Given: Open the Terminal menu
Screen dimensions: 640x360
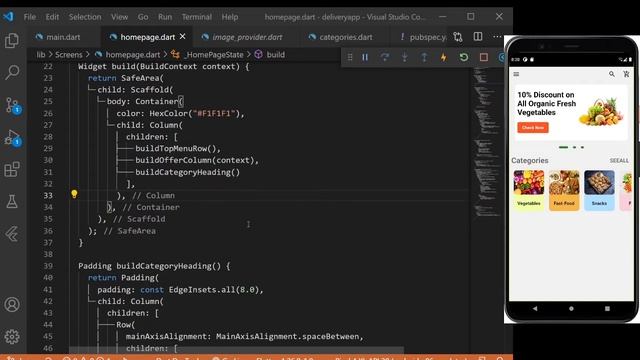Looking at the screenshot, I should 197,17.
